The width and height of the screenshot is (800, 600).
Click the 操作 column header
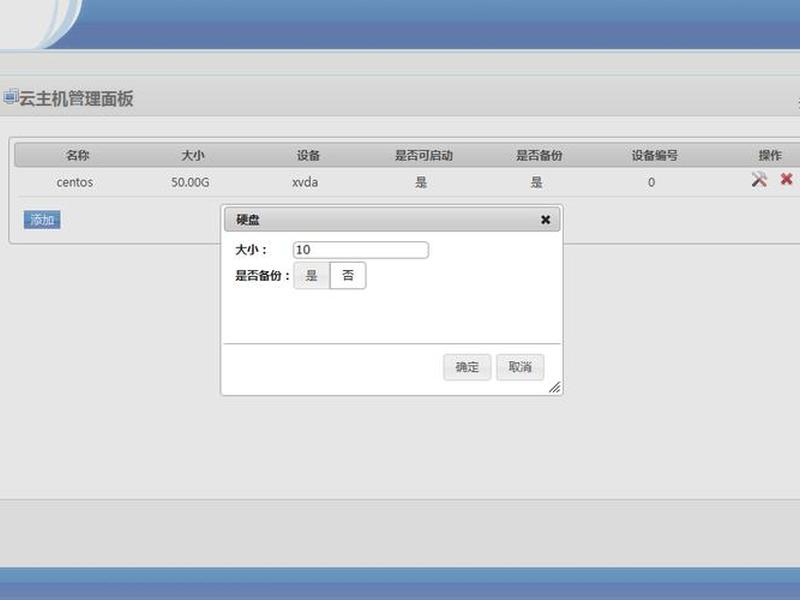[770, 155]
